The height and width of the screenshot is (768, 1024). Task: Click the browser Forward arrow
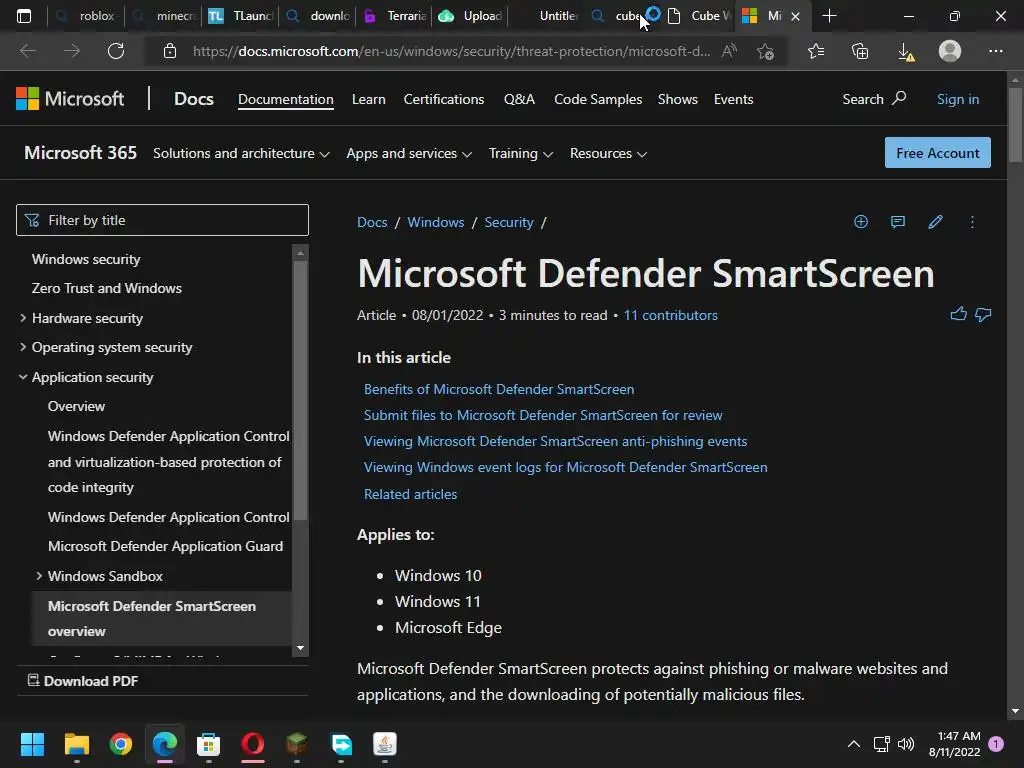pyautogui.click(x=72, y=51)
